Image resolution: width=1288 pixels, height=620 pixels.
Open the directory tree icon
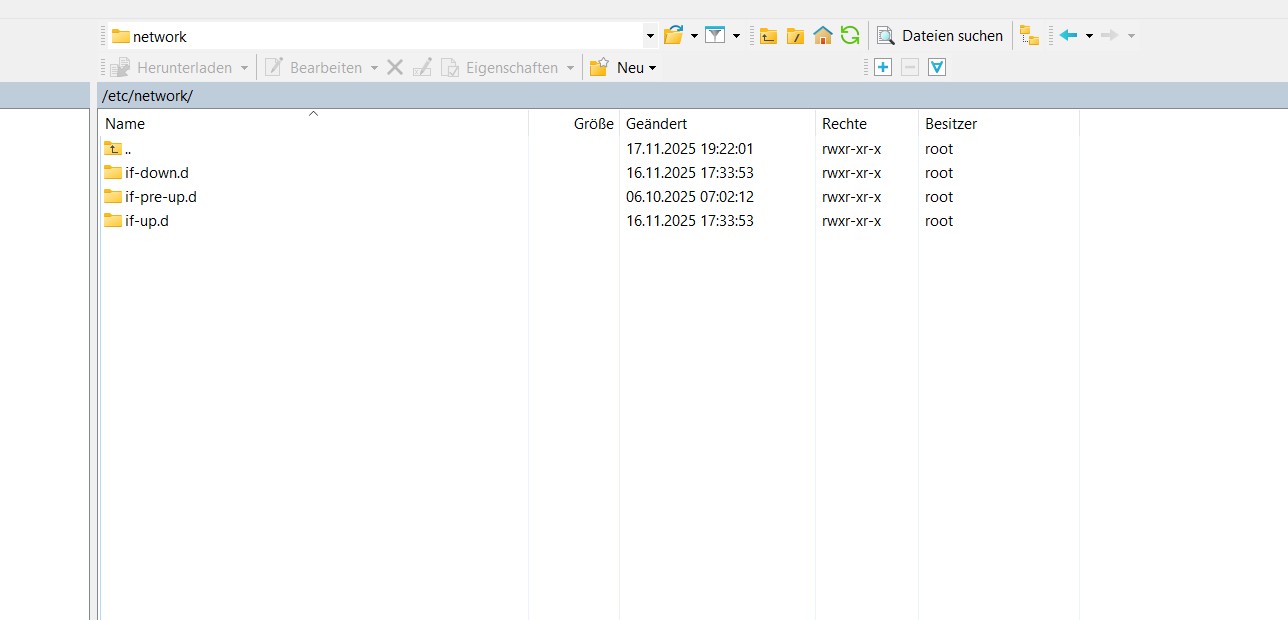[1029, 36]
